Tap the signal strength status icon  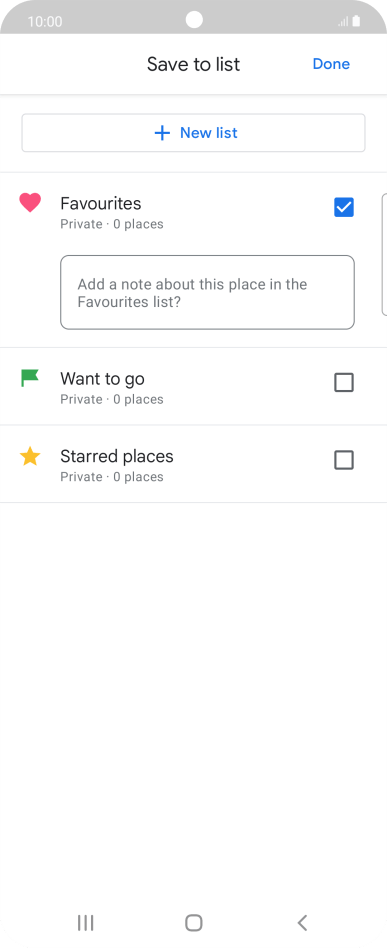tap(343, 22)
